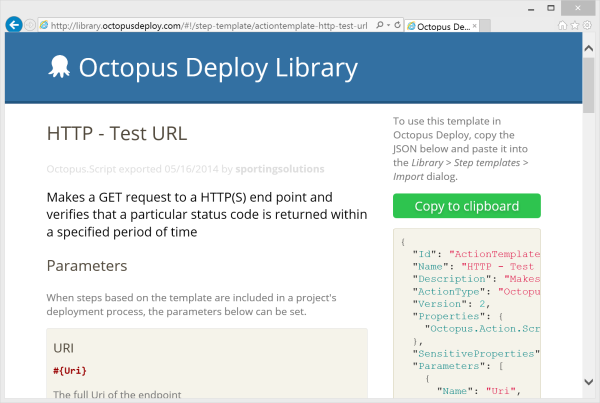Viewport: 600px width, 403px height.
Task: Click the browser Forward arrow button
Action: 31,24
